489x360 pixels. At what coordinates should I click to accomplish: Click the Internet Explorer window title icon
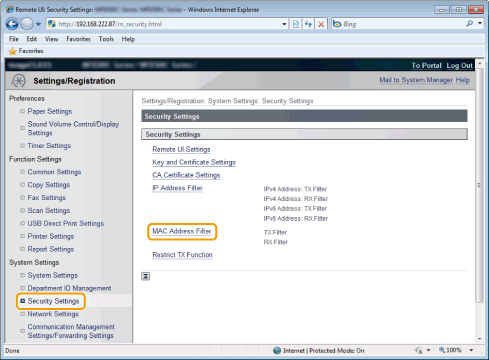(x=9, y=9)
